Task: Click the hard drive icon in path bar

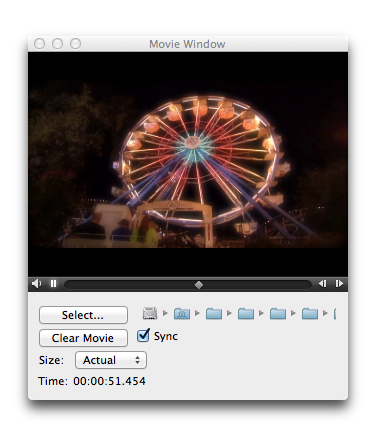Action: [x=150, y=313]
